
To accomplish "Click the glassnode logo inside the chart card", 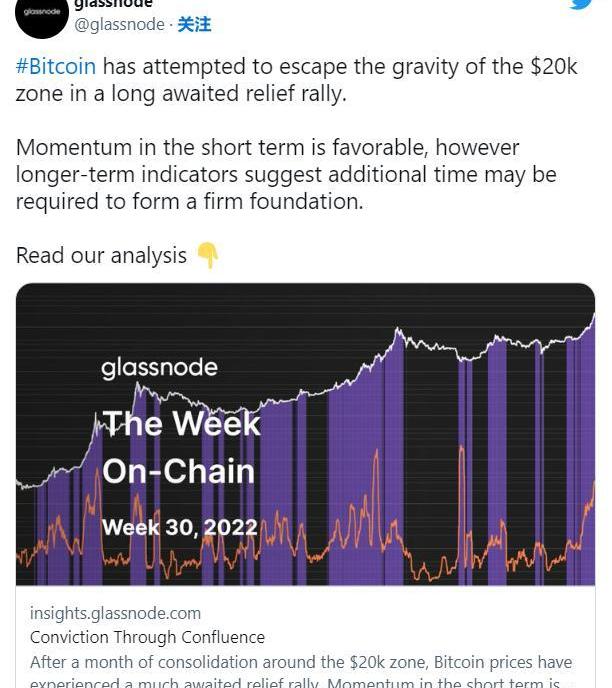I will (x=159, y=368).
